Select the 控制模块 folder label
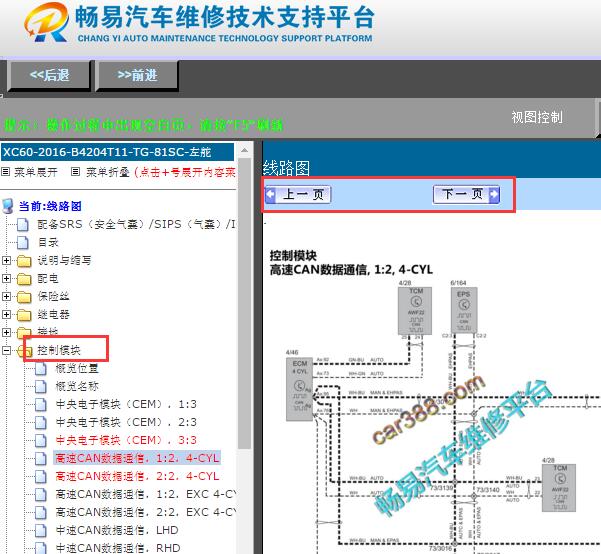The image size is (601, 554). point(59,350)
